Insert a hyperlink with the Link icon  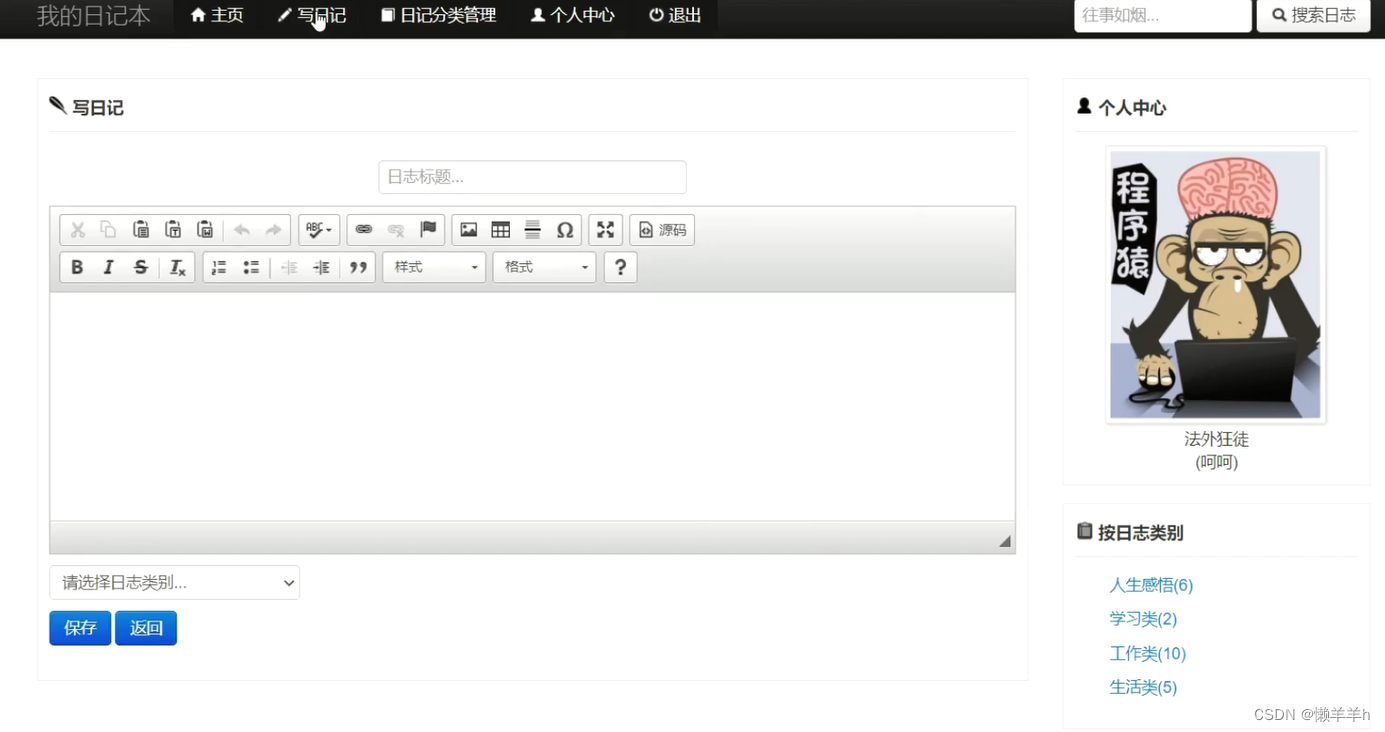364,230
